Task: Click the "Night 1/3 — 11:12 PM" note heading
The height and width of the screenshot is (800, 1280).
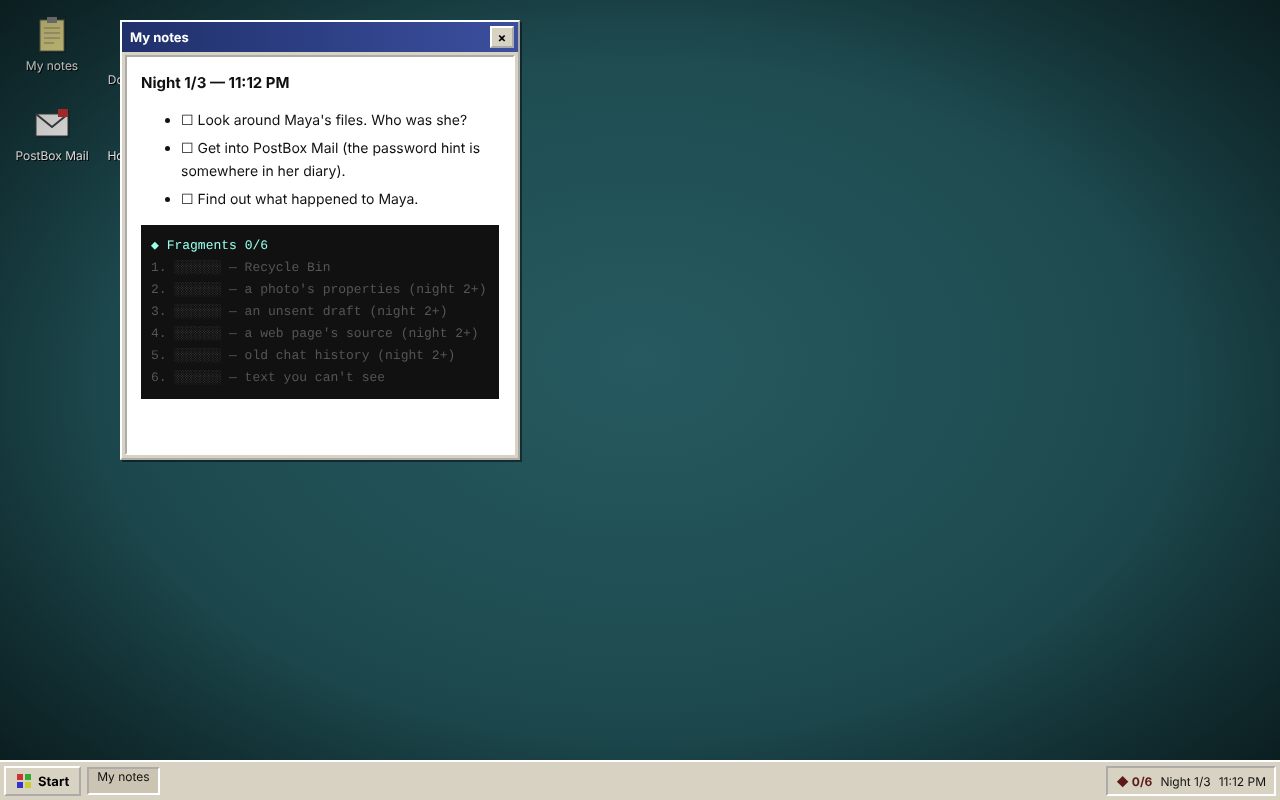Action: [x=215, y=83]
